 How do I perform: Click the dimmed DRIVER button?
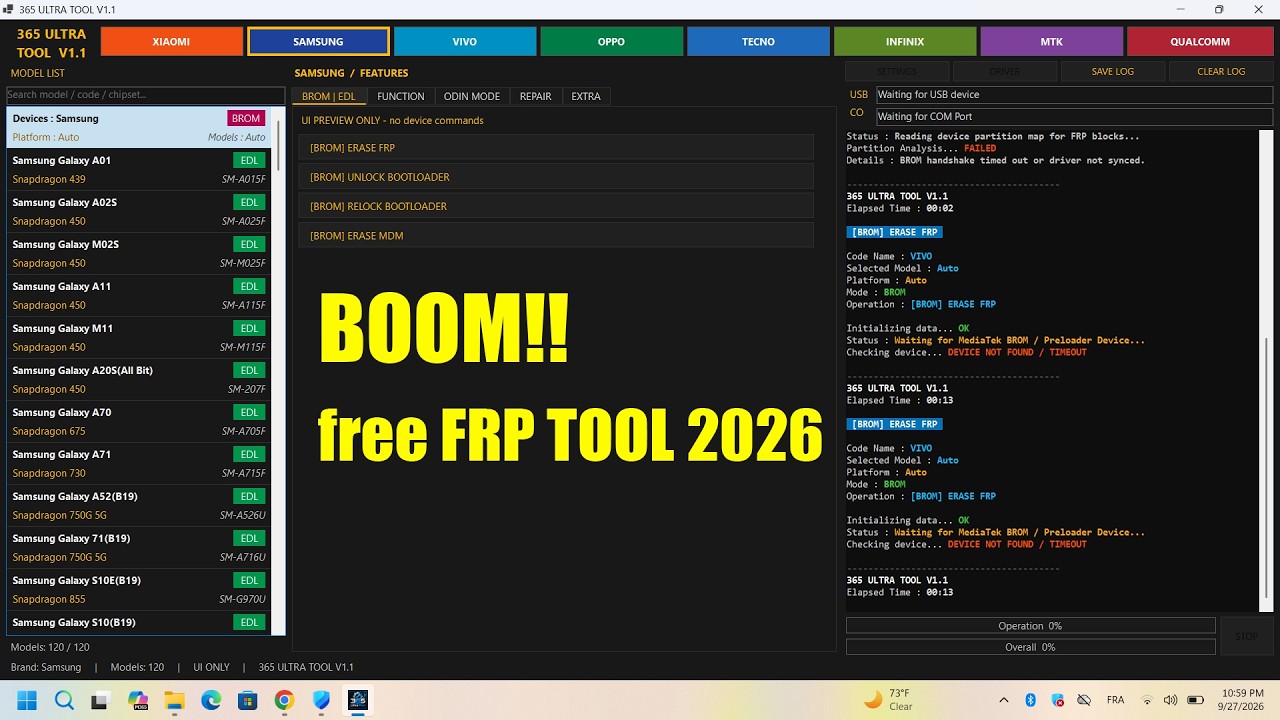pyautogui.click(x=1005, y=72)
